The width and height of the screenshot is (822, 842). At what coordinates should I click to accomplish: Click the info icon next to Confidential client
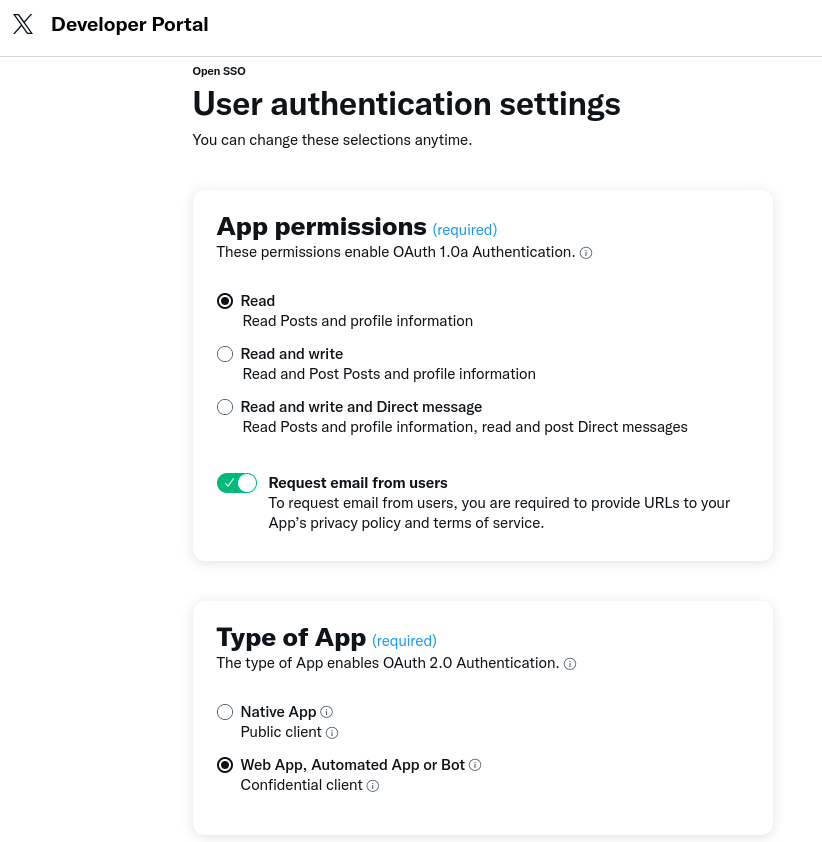(373, 786)
